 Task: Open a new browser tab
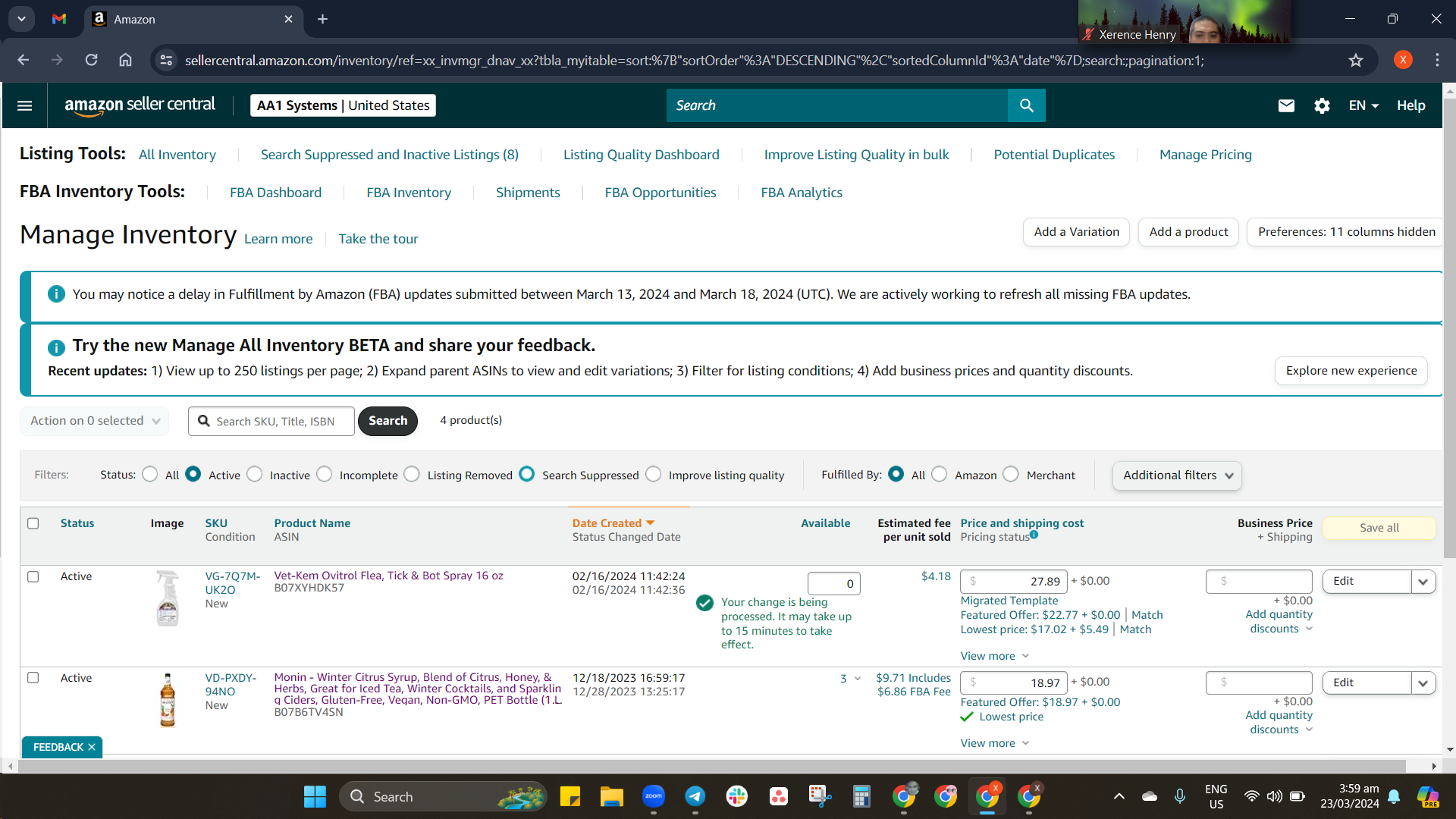tap(322, 19)
